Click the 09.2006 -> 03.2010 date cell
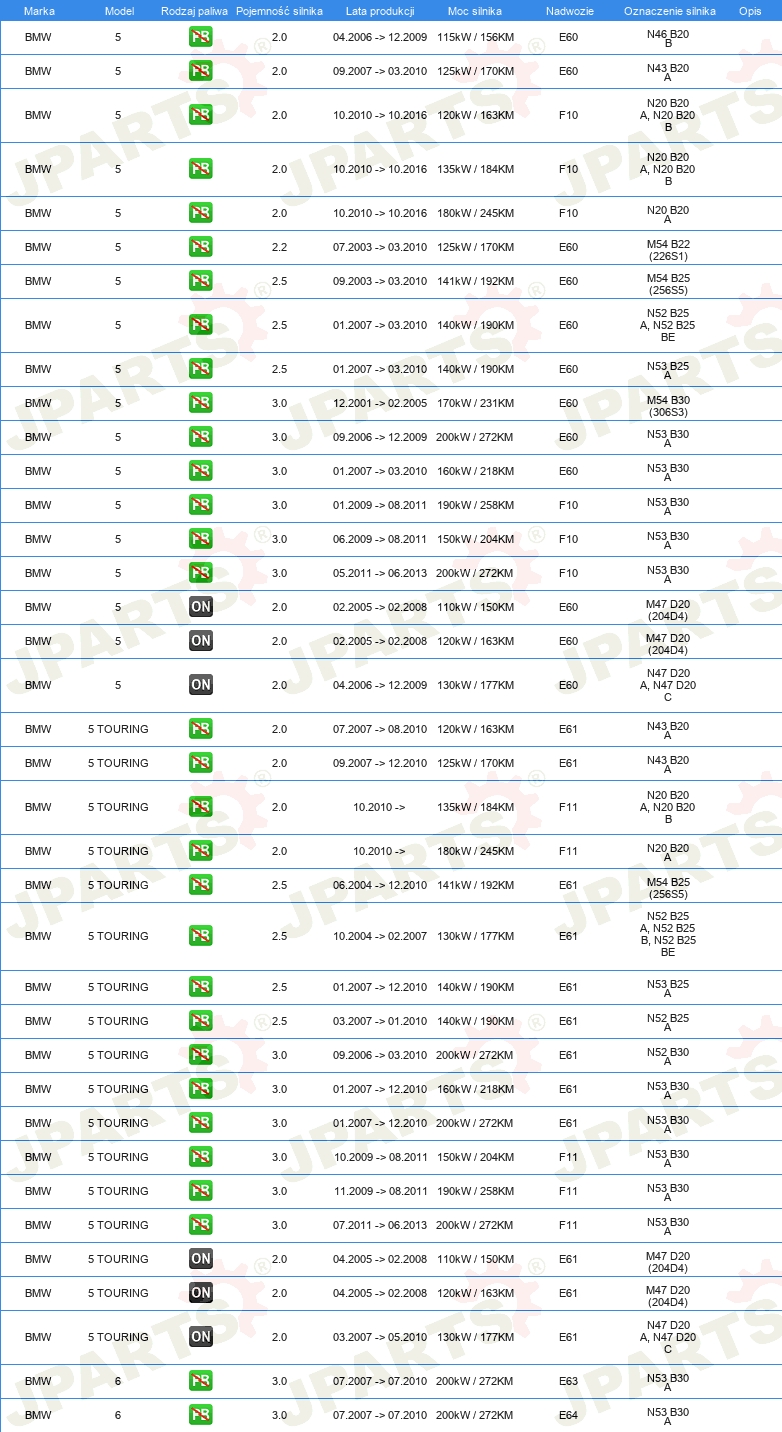782x1432 pixels. (380, 1055)
